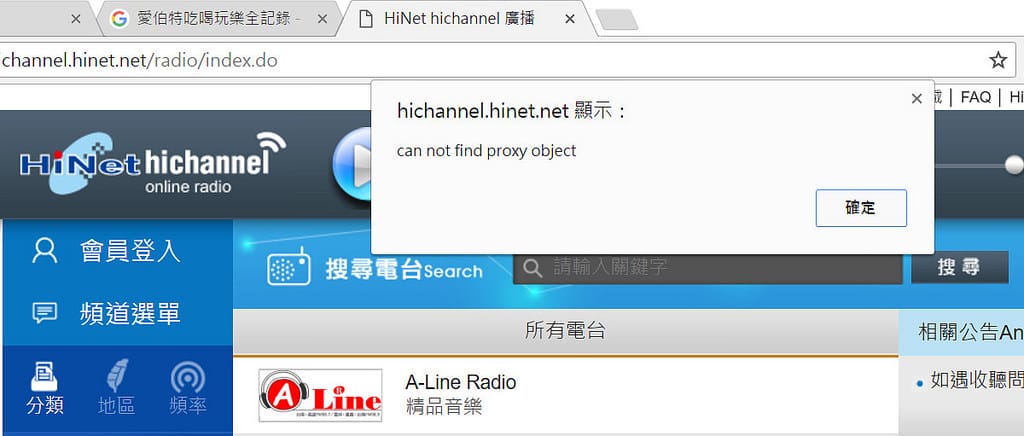Close the 愛伯特吃喝玩樂全記錄 tab
1024x436 pixels.
322,20
